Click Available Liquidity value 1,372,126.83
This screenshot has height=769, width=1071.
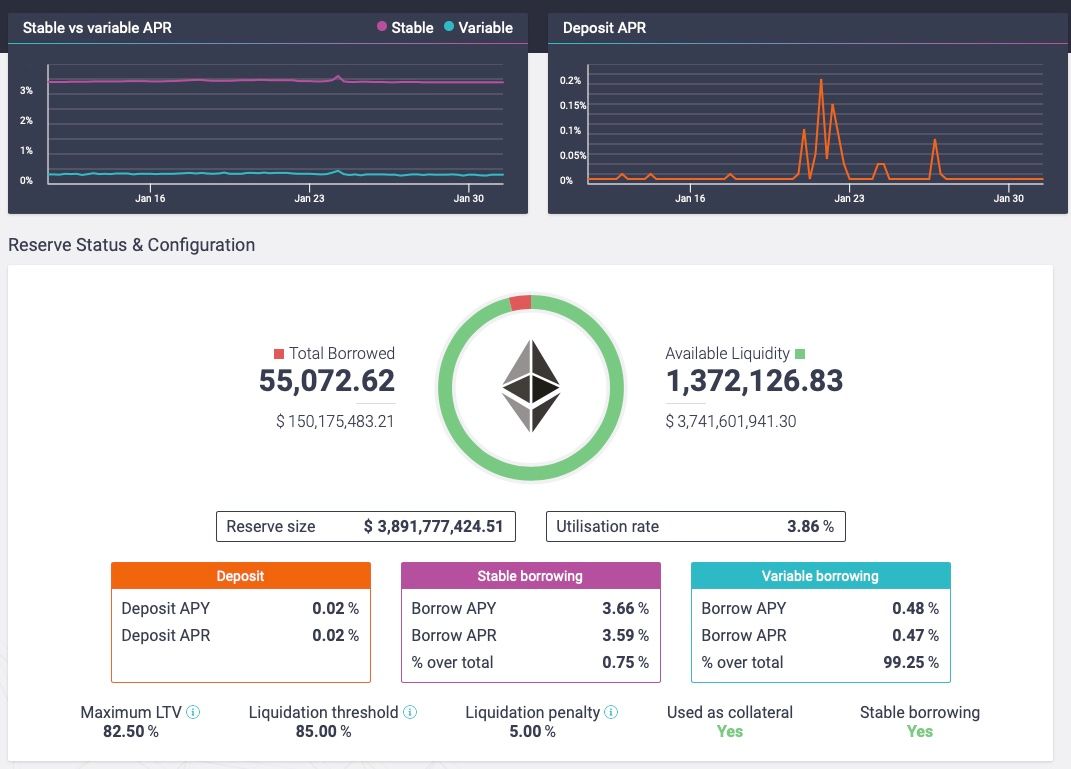pyautogui.click(x=754, y=381)
